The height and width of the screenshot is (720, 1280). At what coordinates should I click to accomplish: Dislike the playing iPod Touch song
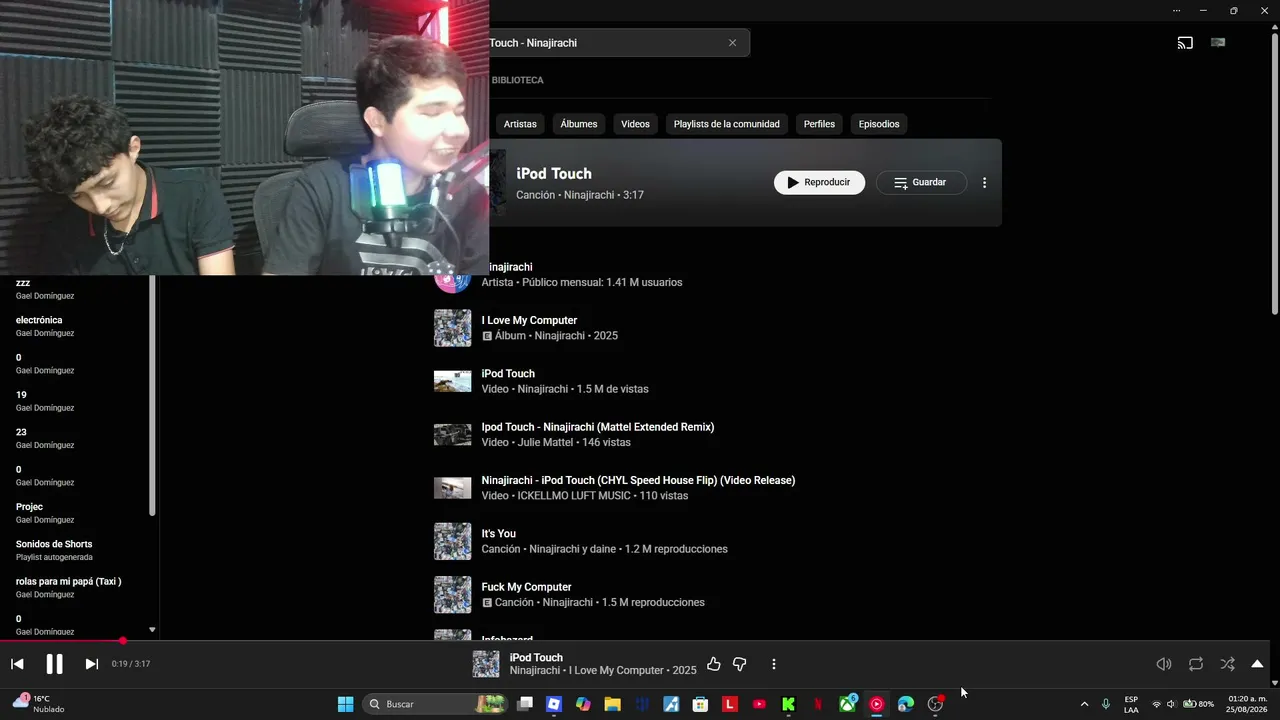click(x=740, y=664)
